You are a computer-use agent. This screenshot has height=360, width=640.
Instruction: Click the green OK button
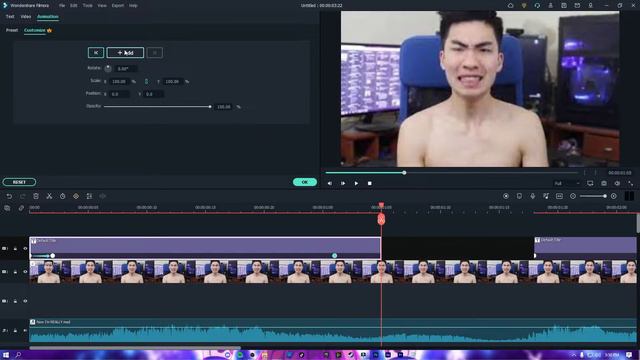pyautogui.click(x=305, y=182)
